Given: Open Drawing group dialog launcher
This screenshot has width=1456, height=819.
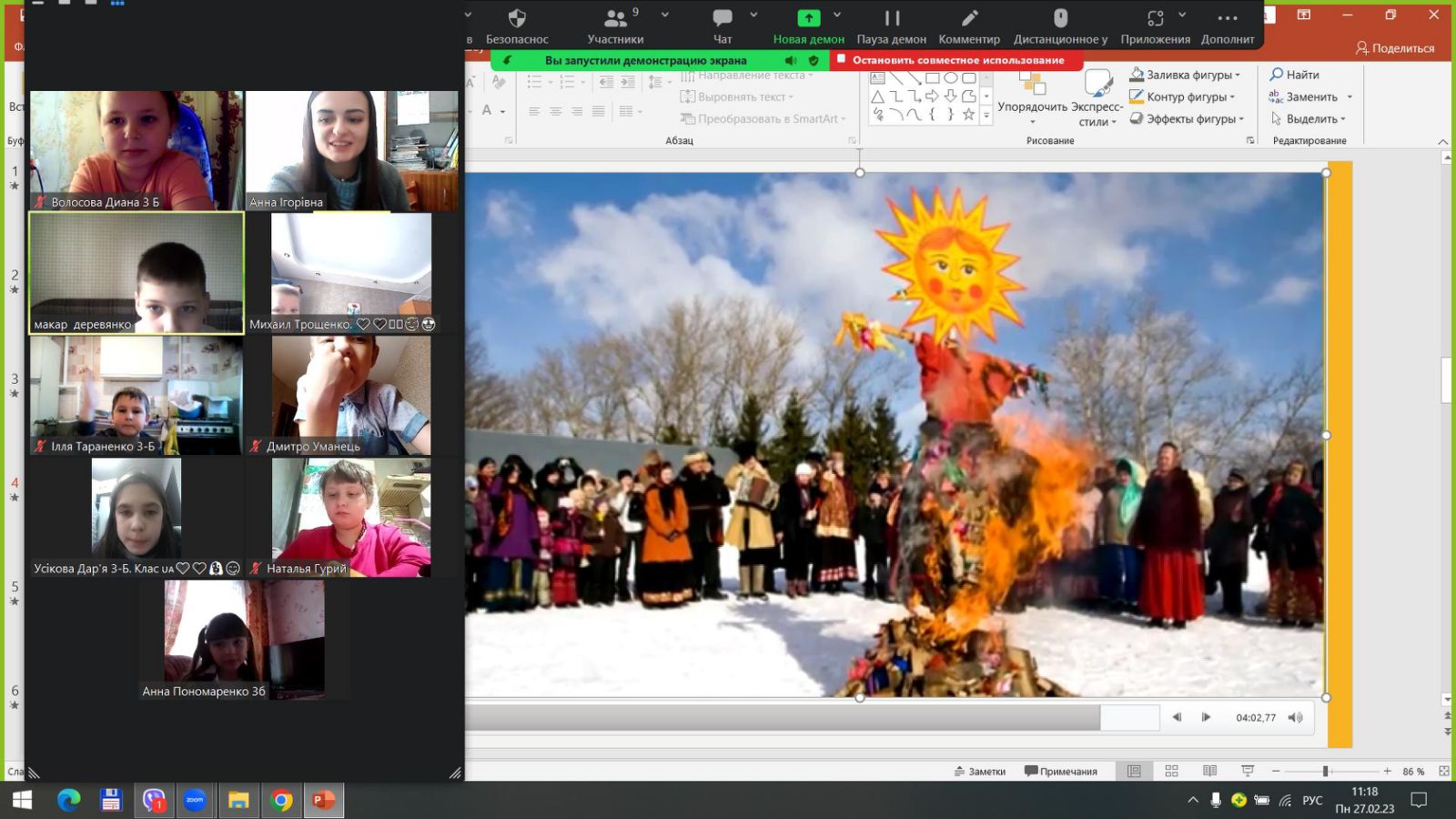Looking at the screenshot, I should click(1250, 140).
